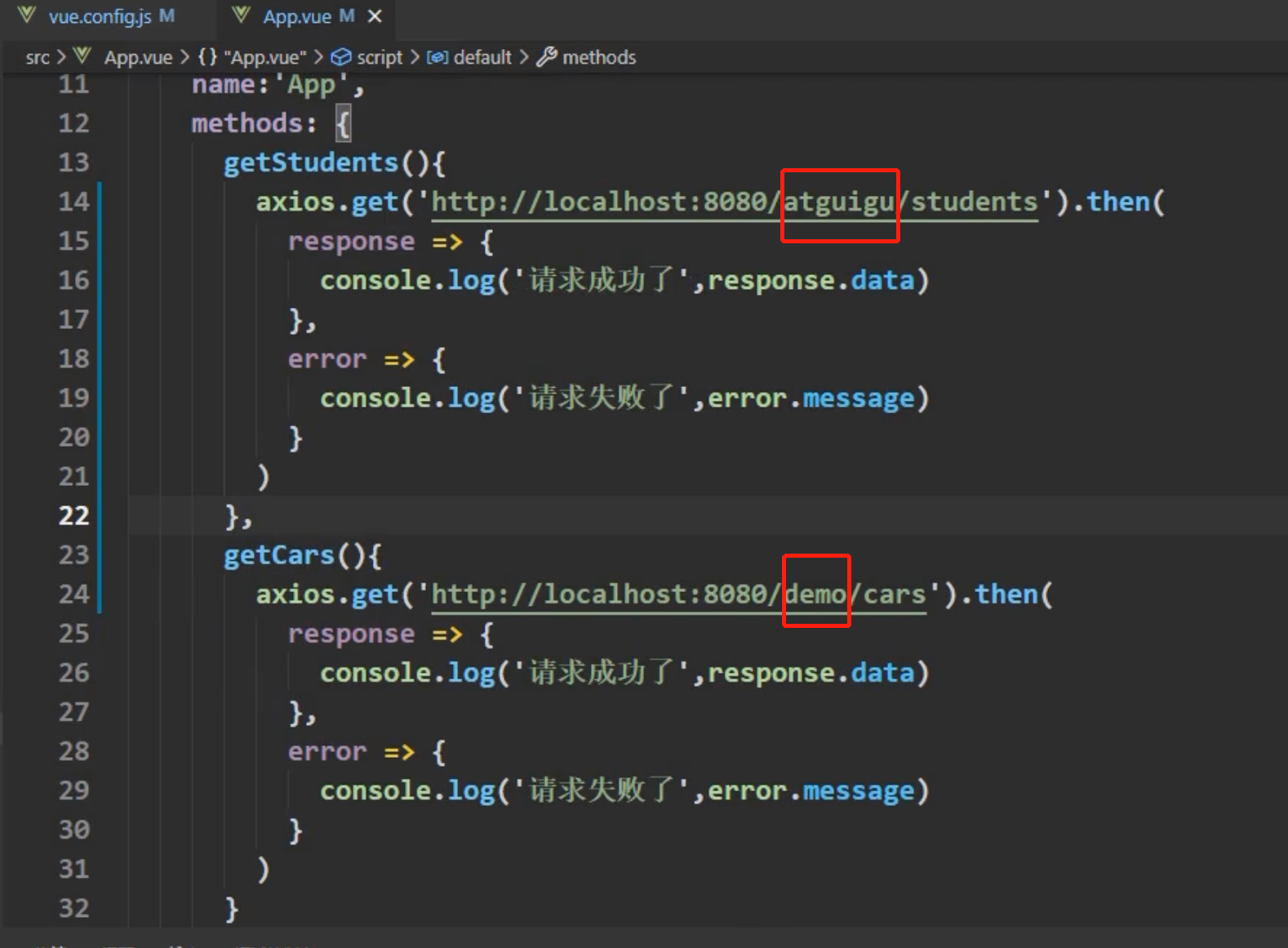Image resolution: width=1288 pixels, height=948 pixels.
Task: Click '请求失败了' string on line 19
Action: pyautogui.click(x=602, y=398)
